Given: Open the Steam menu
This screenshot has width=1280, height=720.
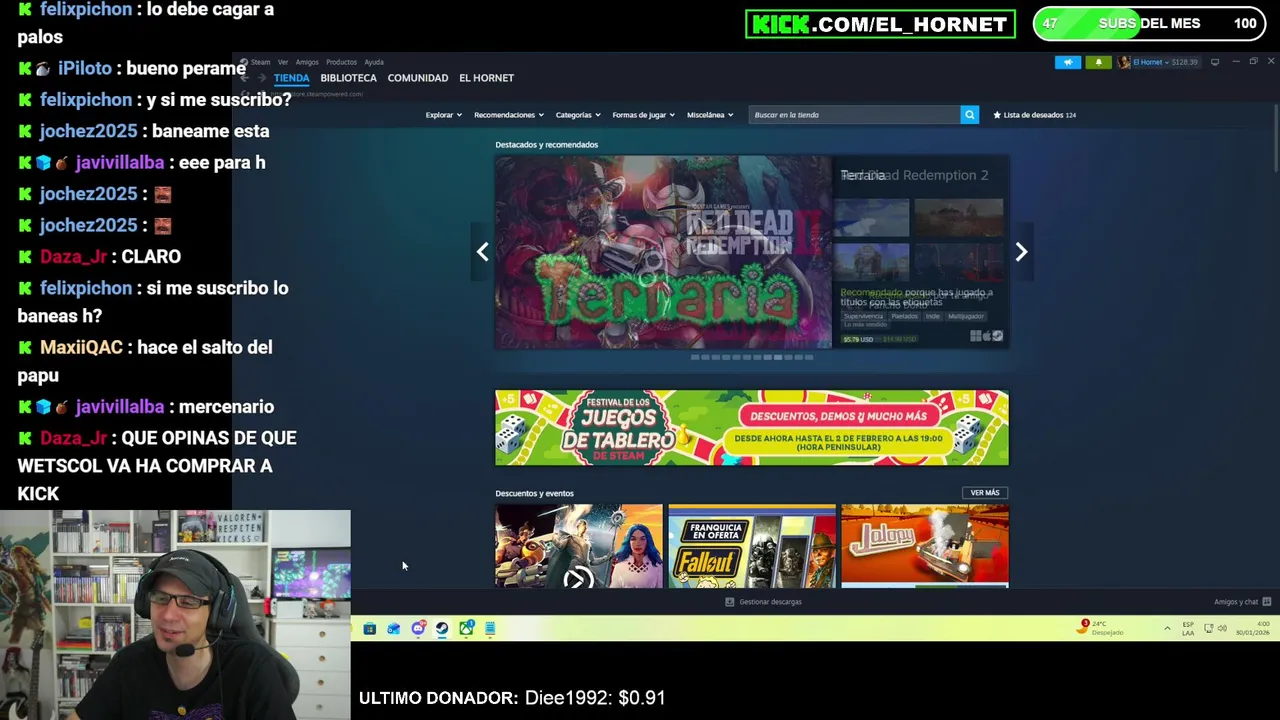Looking at the screenshot, I should click(260, 62).
